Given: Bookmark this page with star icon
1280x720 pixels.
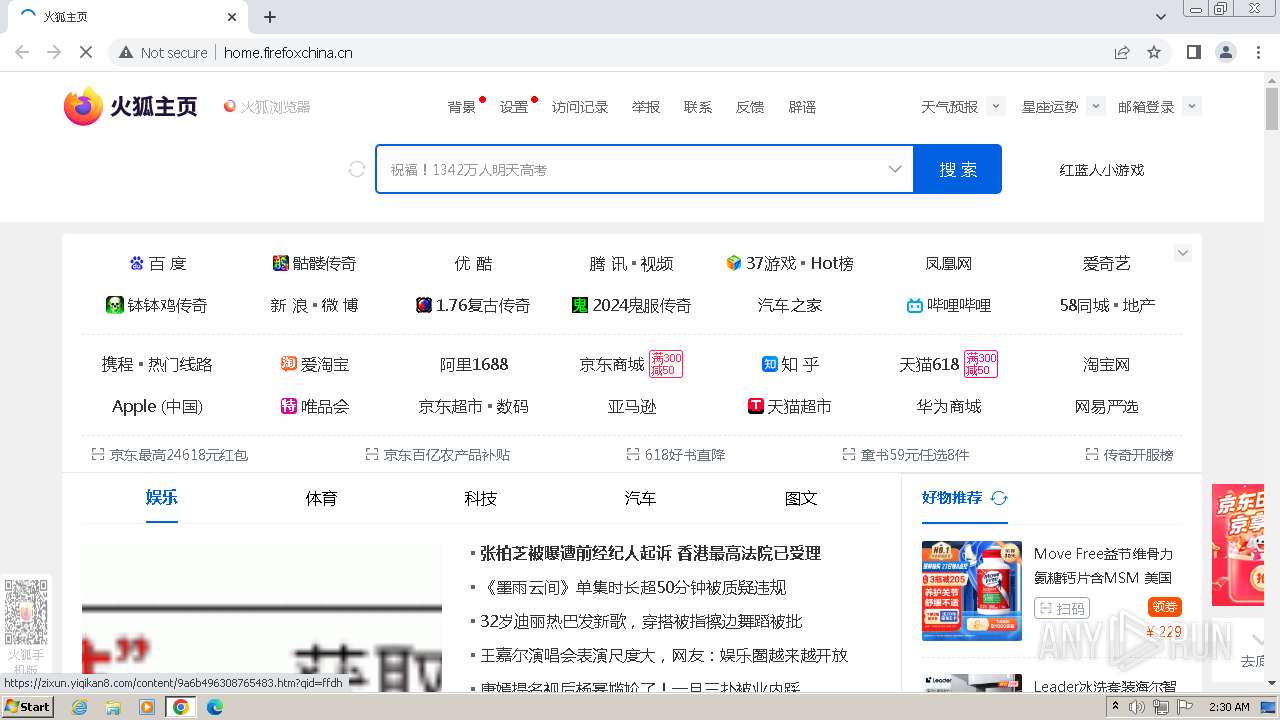Looking at the screenshot, I should tap(1154, 52).
